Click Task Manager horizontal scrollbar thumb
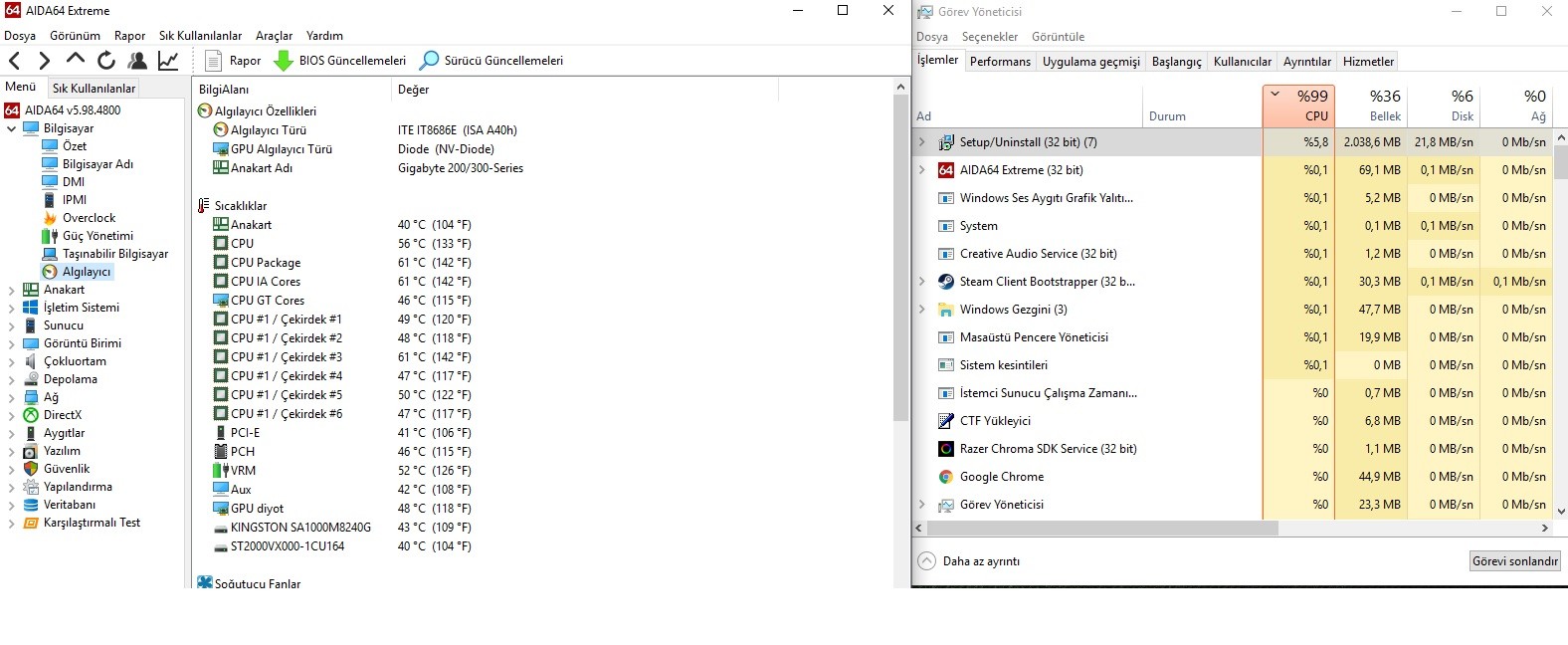 [x=1102, y=529]
